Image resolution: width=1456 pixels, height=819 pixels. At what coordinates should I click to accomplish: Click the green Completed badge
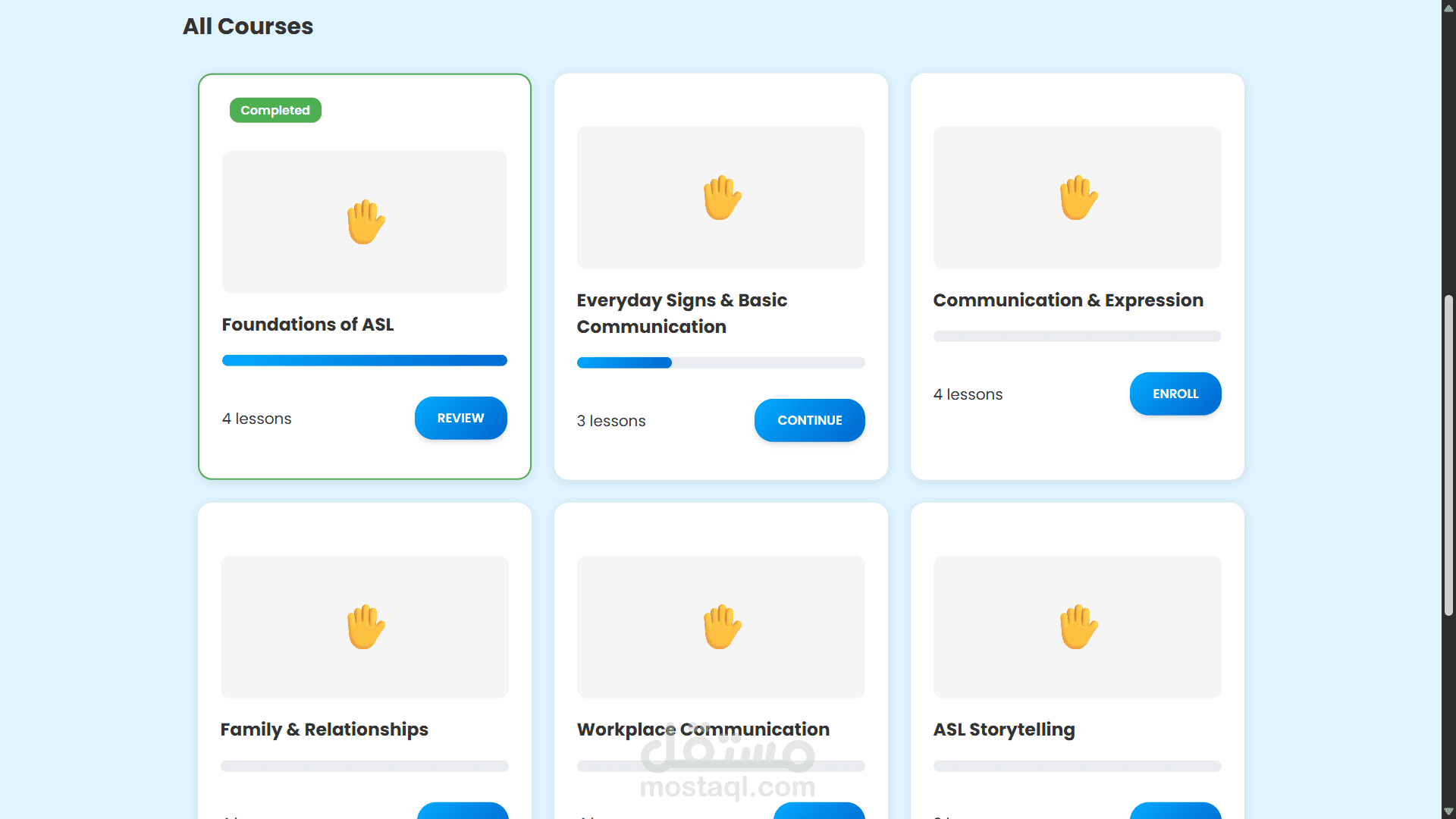pyautogui.click(x=275, y=110)
